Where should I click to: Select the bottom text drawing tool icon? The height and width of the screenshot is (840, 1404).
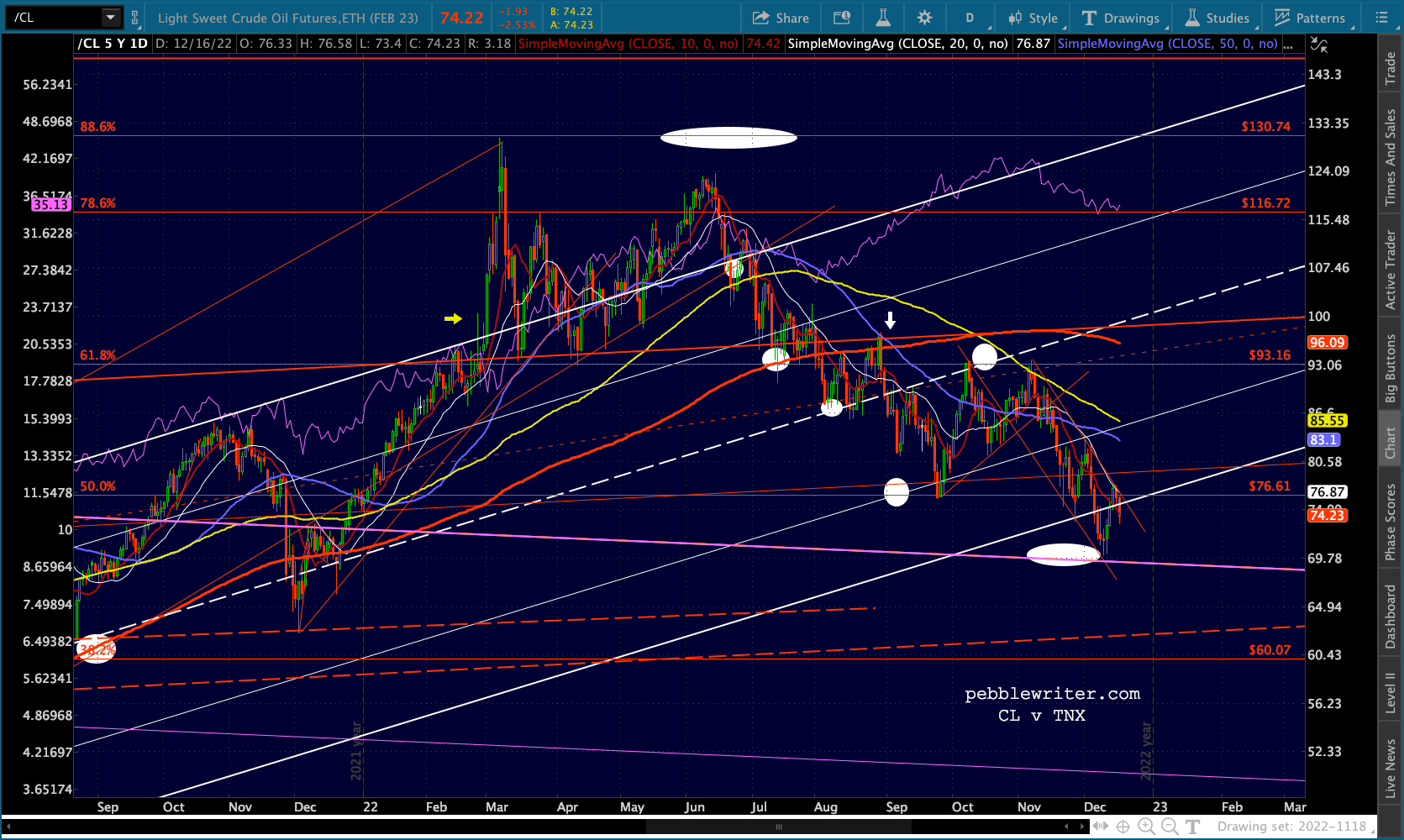[x=1192, y=827]
